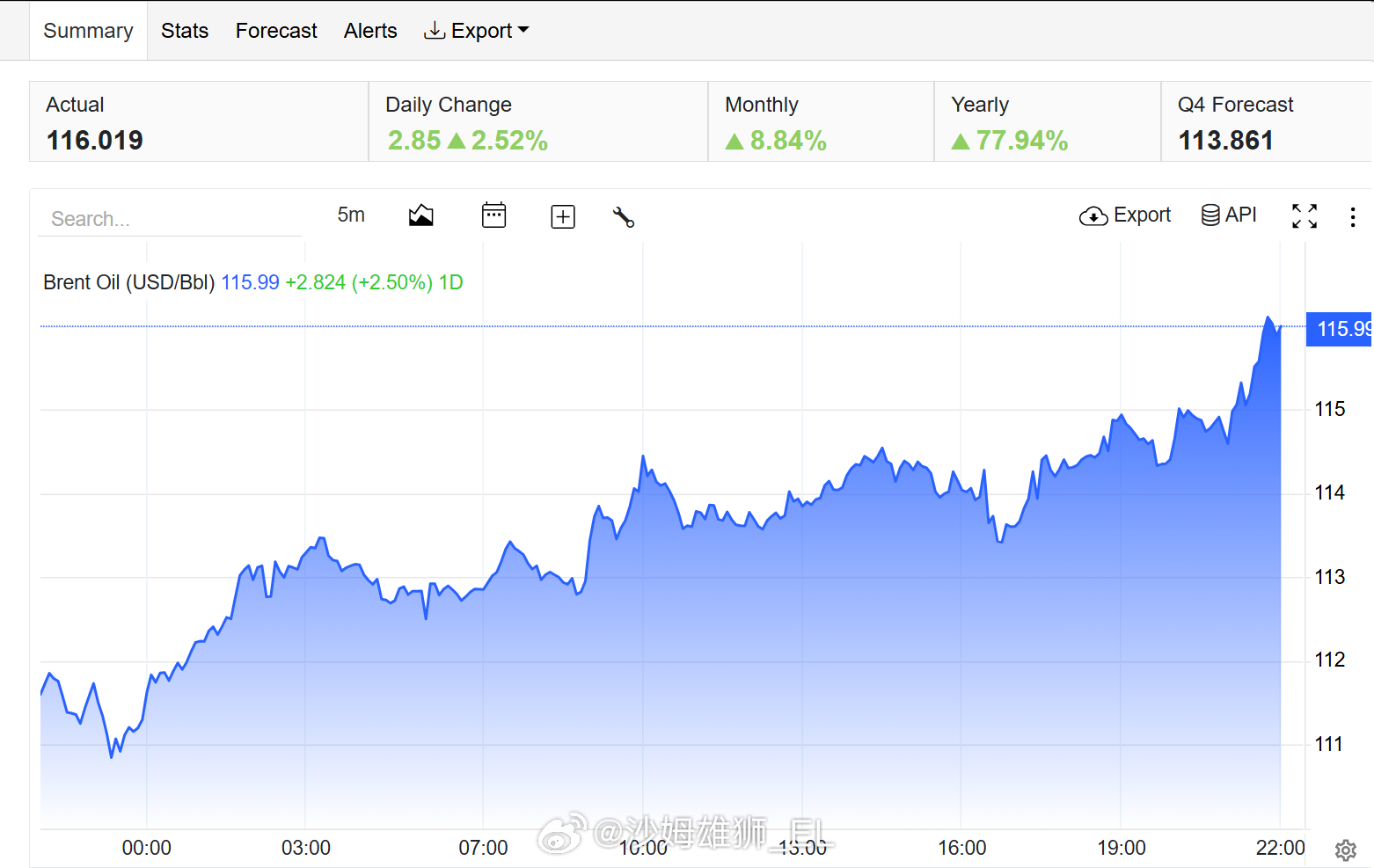
Task: Change the 5m interval selector
Action: point(351,215)
